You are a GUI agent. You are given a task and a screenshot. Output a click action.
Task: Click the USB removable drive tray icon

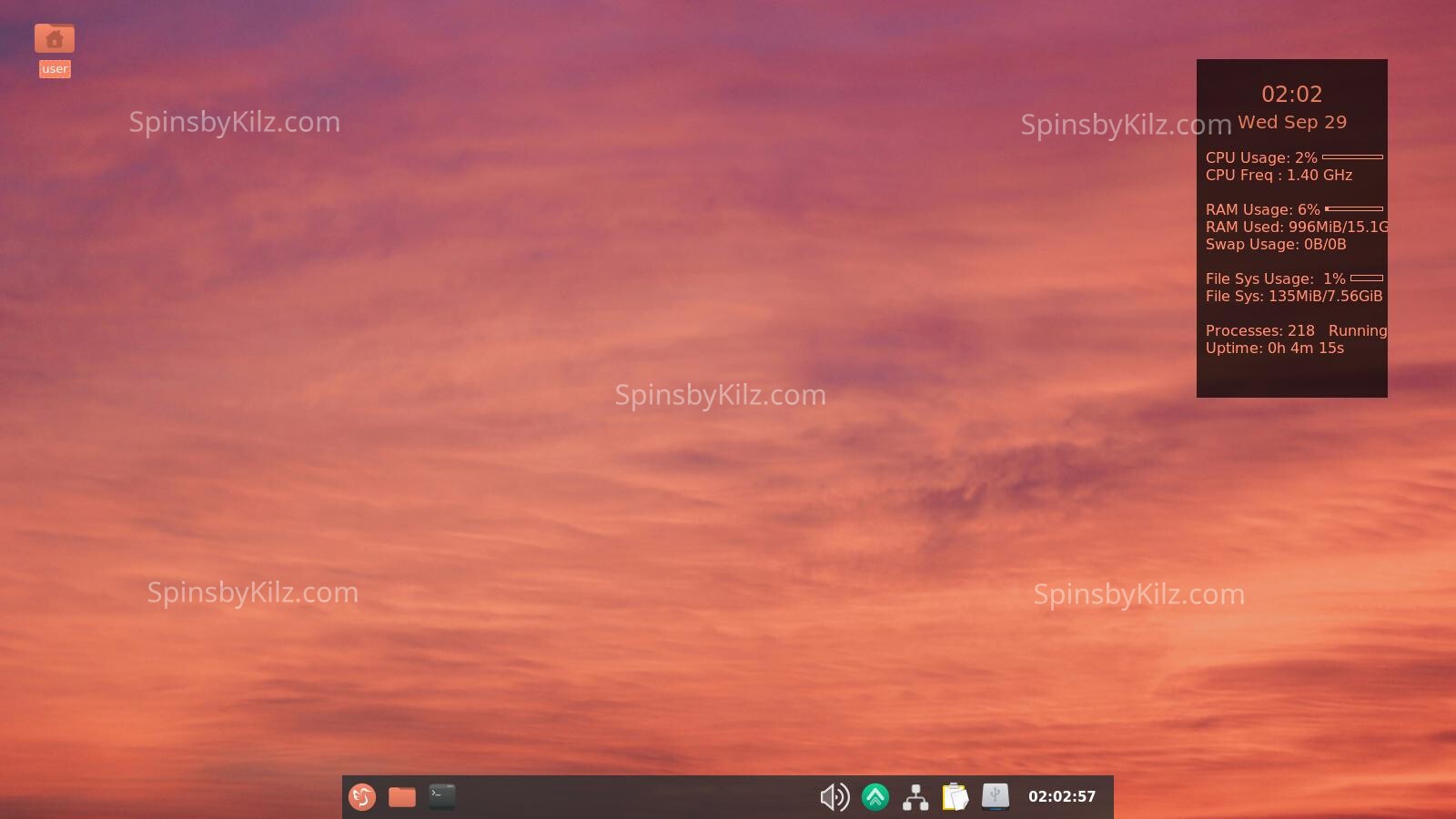pyautogui.click(x=996, y=797)
